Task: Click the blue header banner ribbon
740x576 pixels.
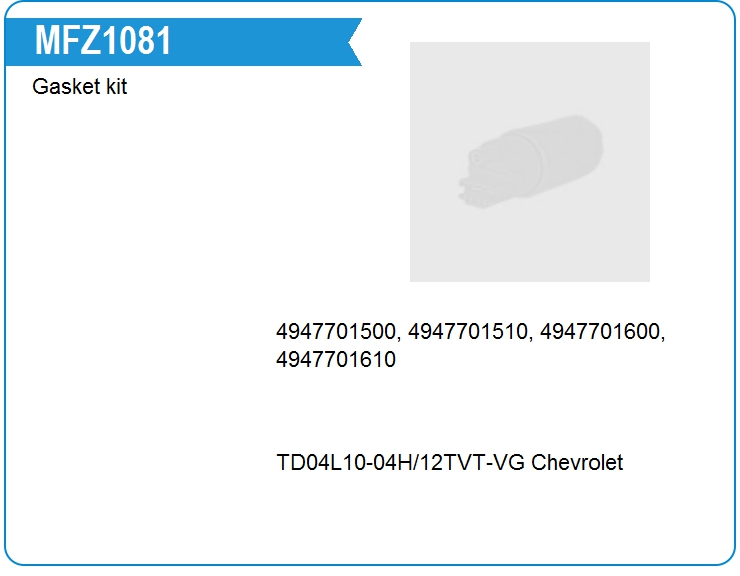Action: tap(183, 42)
